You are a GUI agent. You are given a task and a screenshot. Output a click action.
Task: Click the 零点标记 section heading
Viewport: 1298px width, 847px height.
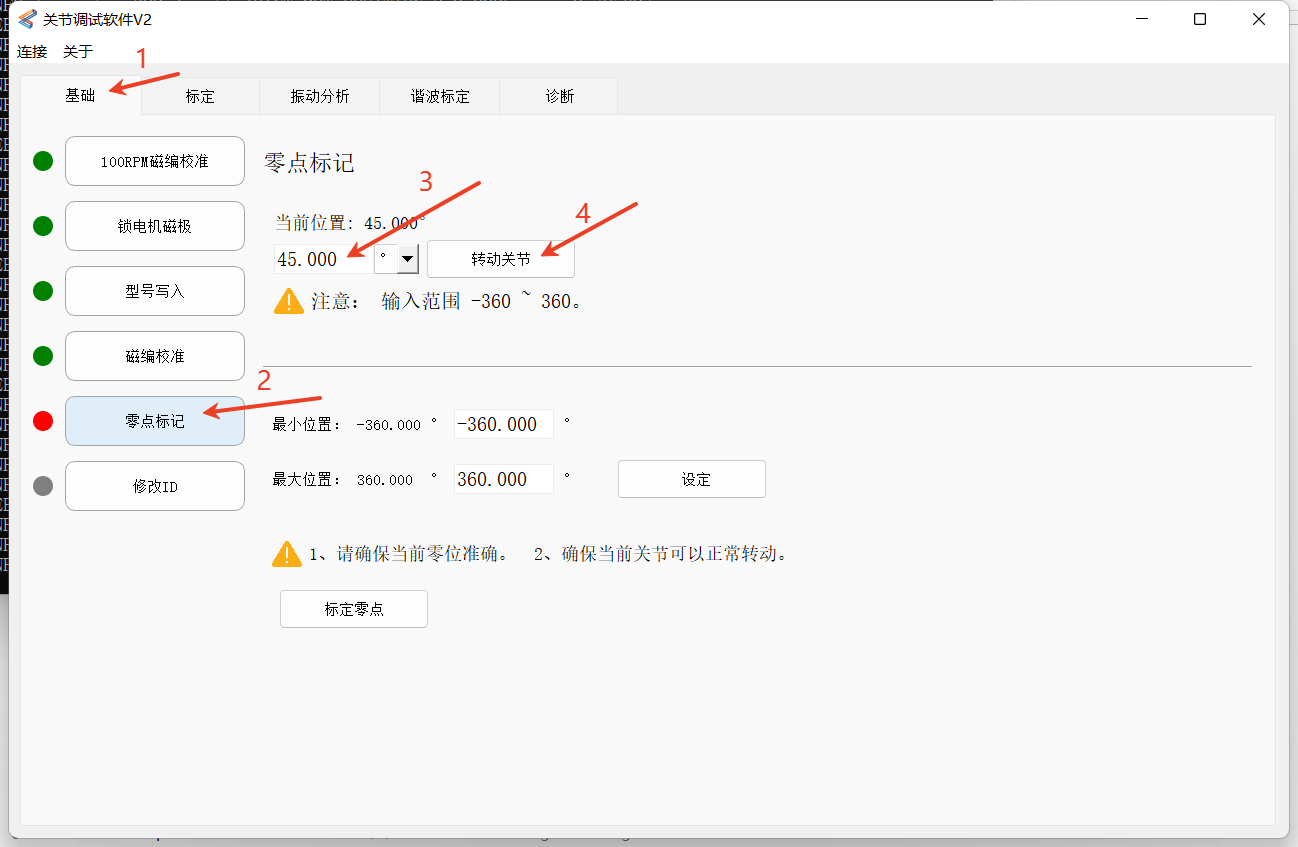(x=309, y=163)
